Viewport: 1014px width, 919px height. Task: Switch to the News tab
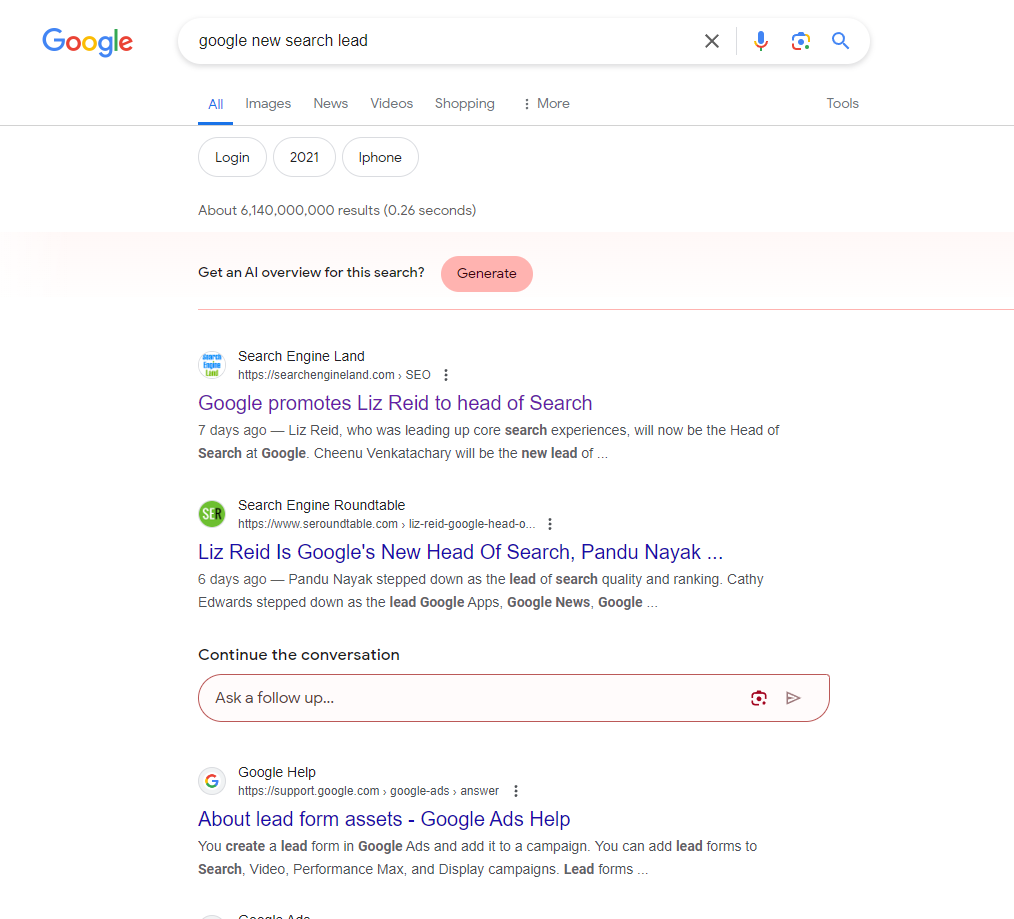(x=330, y=103)
